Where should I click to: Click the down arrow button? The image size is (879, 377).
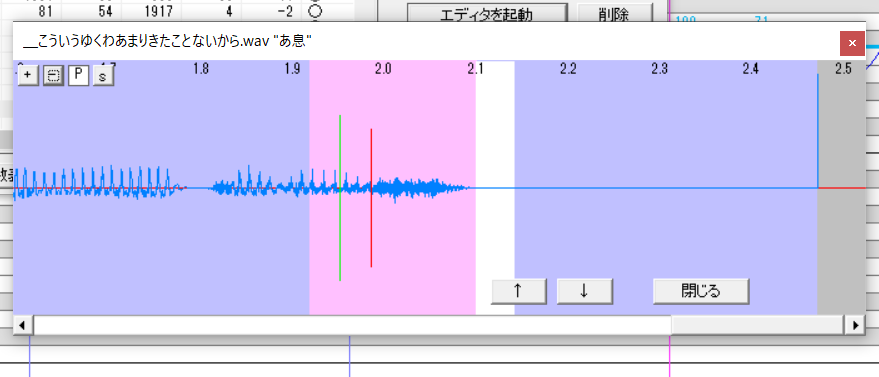click(x=585, y=291)
